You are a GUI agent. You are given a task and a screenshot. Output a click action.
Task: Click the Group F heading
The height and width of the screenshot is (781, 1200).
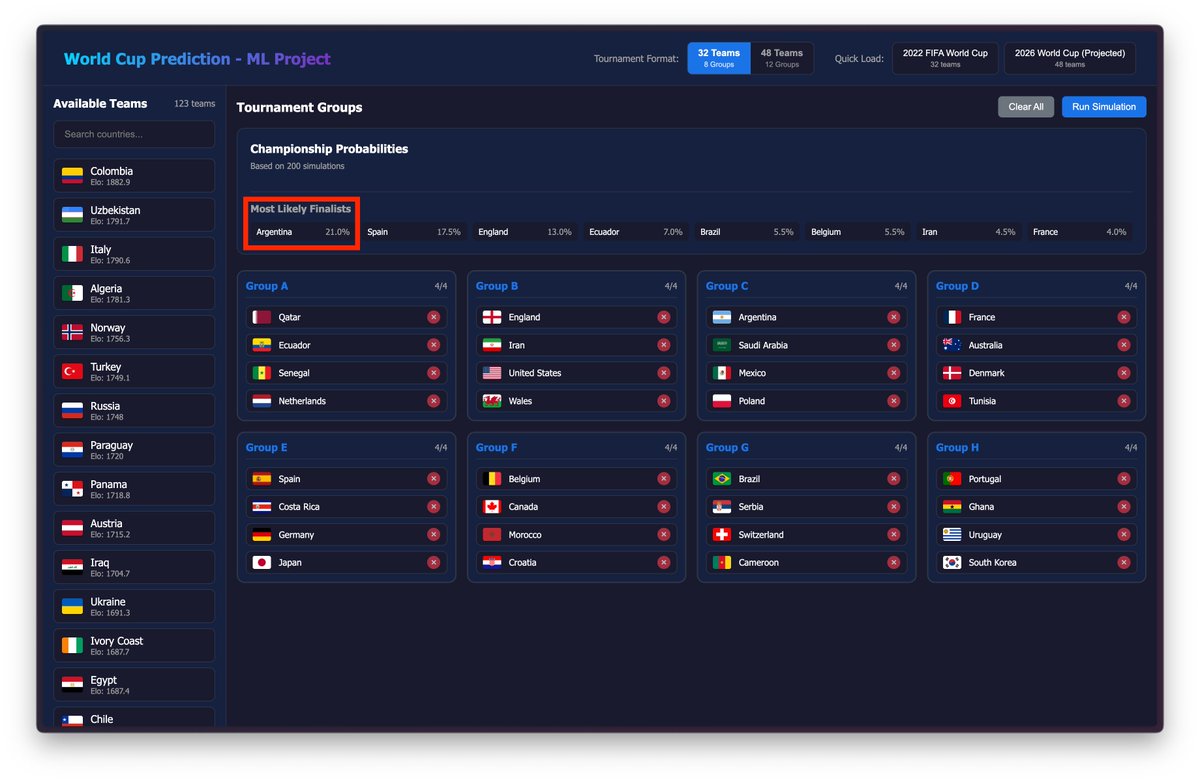click(x=497, y=448)
